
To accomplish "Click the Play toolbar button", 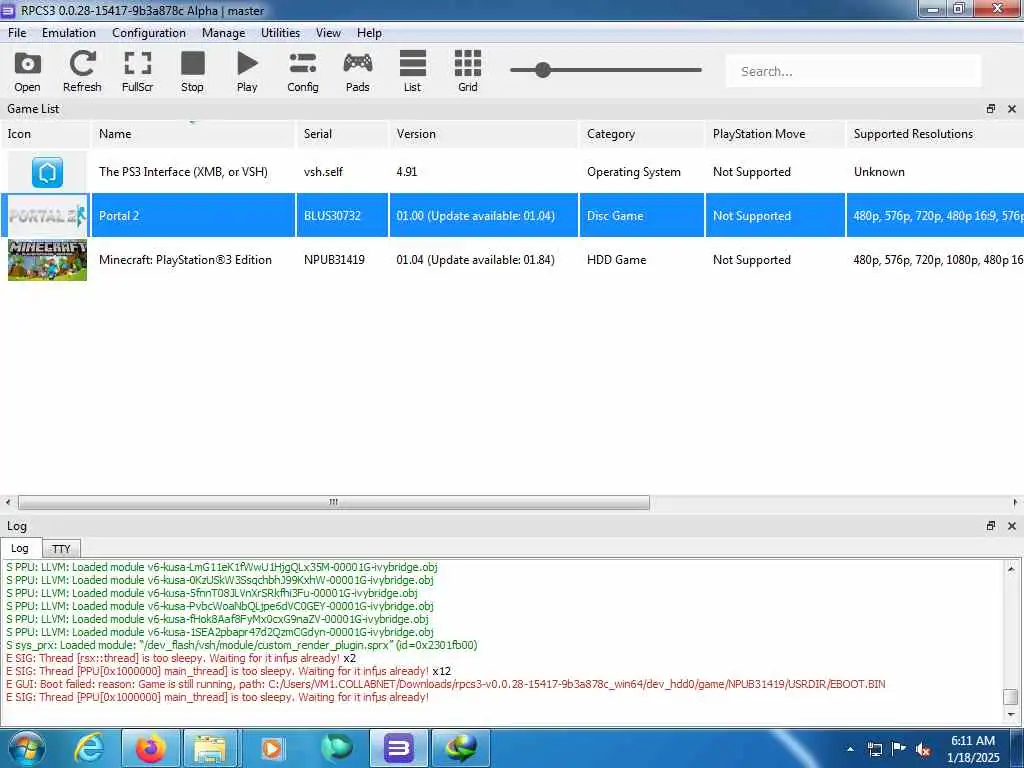I will tap(247, 71).
